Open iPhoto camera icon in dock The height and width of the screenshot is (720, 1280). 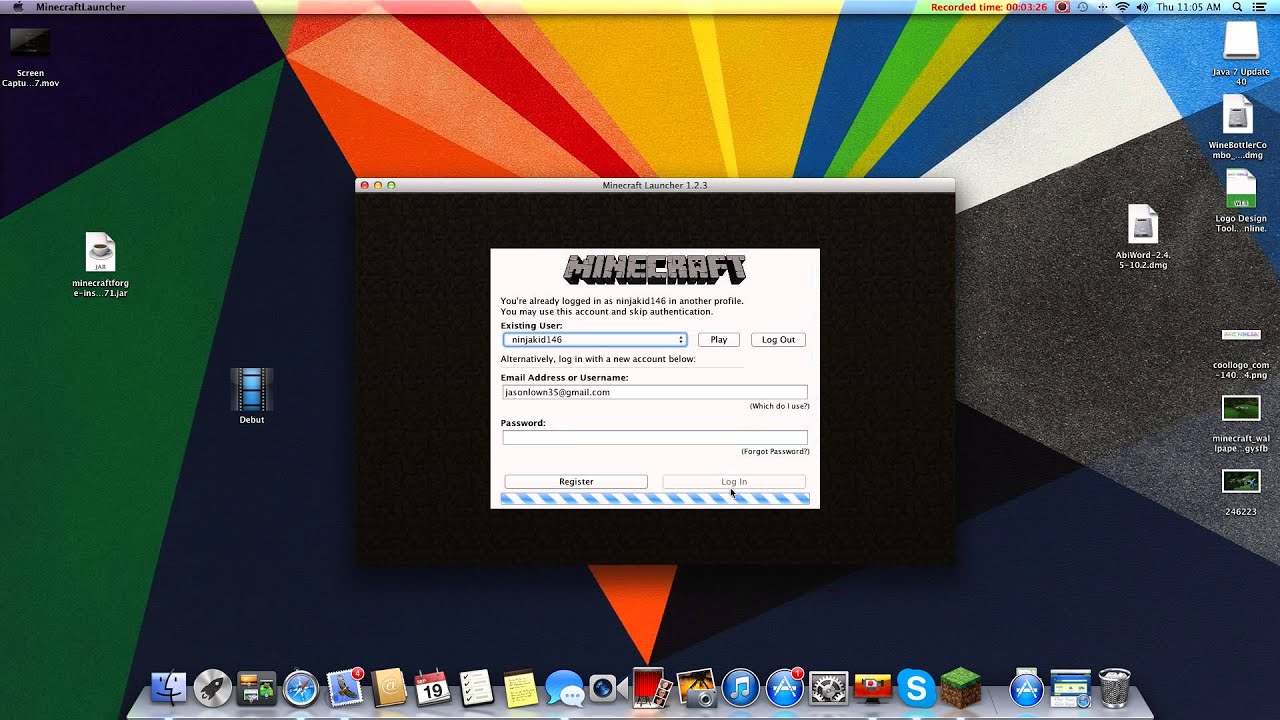[696, 689]
